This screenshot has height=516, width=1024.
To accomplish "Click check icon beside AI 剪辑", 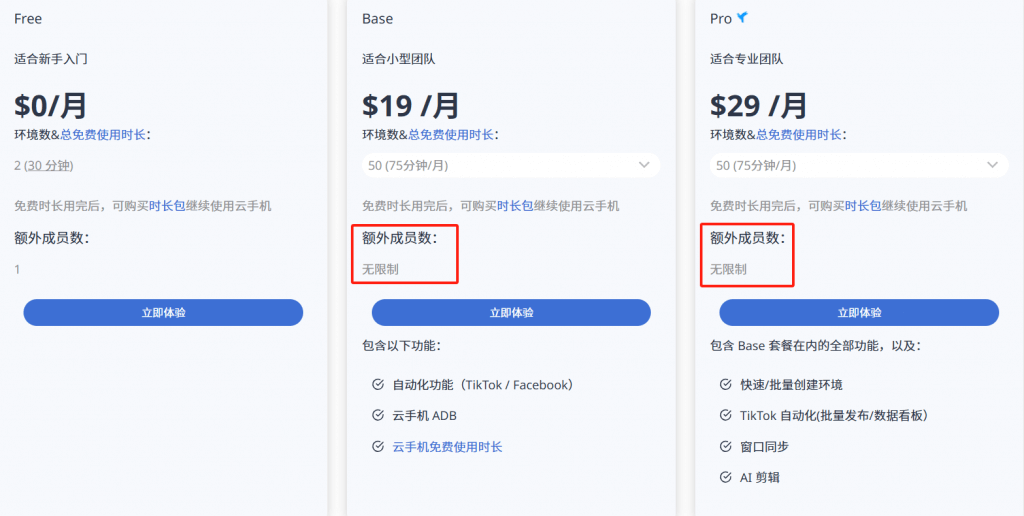I will click(x=726, y=477).
